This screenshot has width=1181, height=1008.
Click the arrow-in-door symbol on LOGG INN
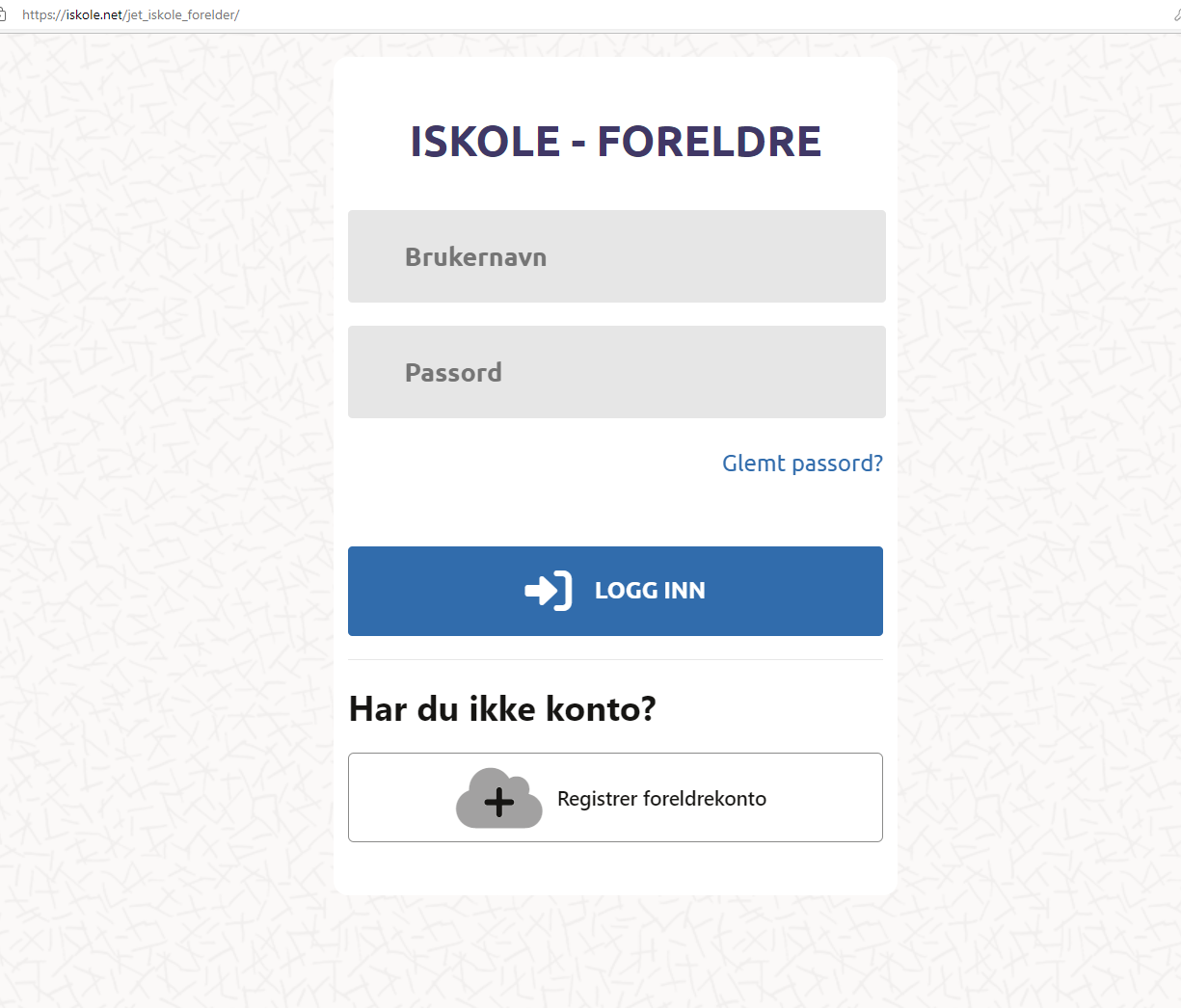(547, 591)
